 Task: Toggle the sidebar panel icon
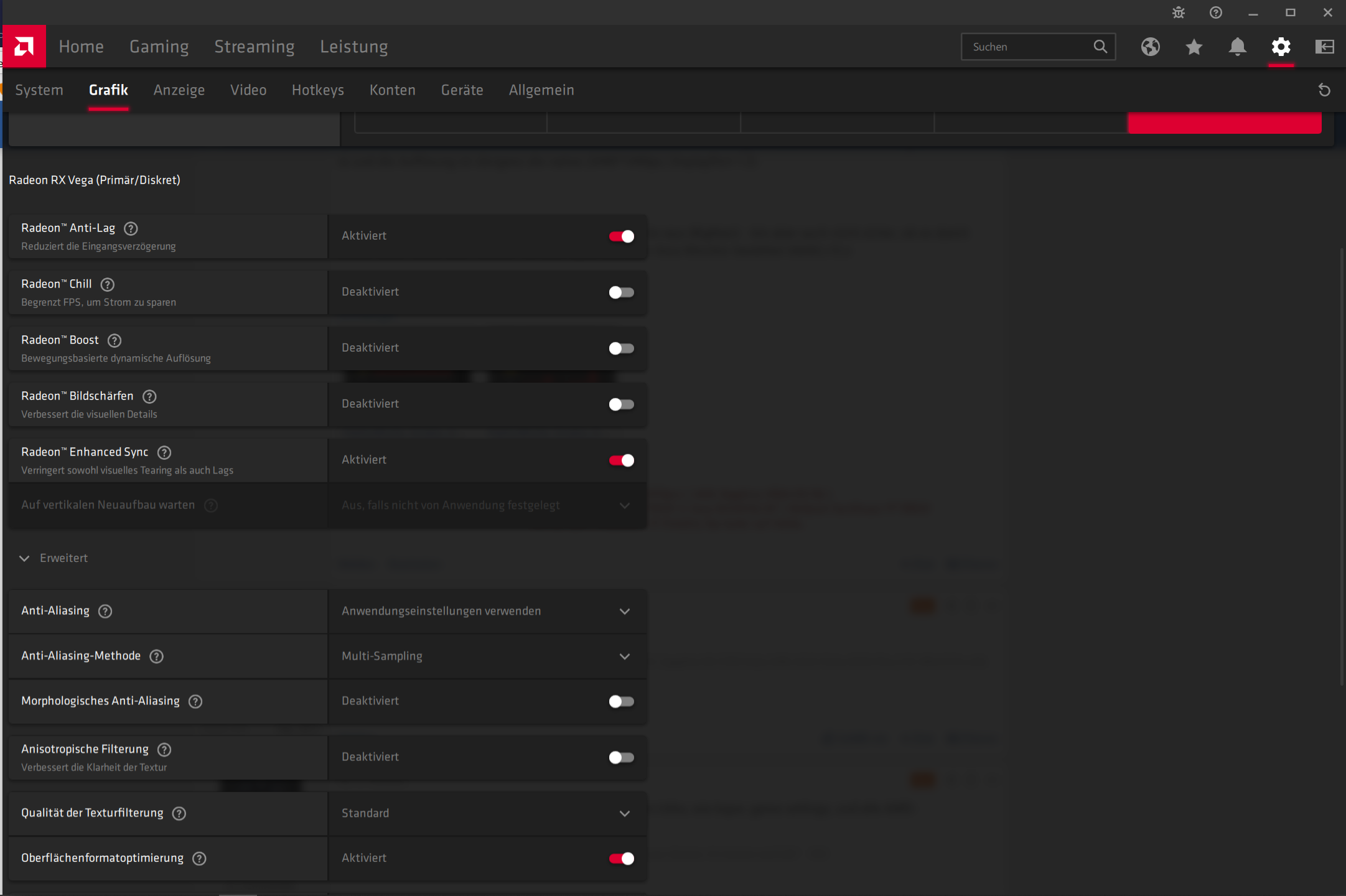pos(1324,47)
